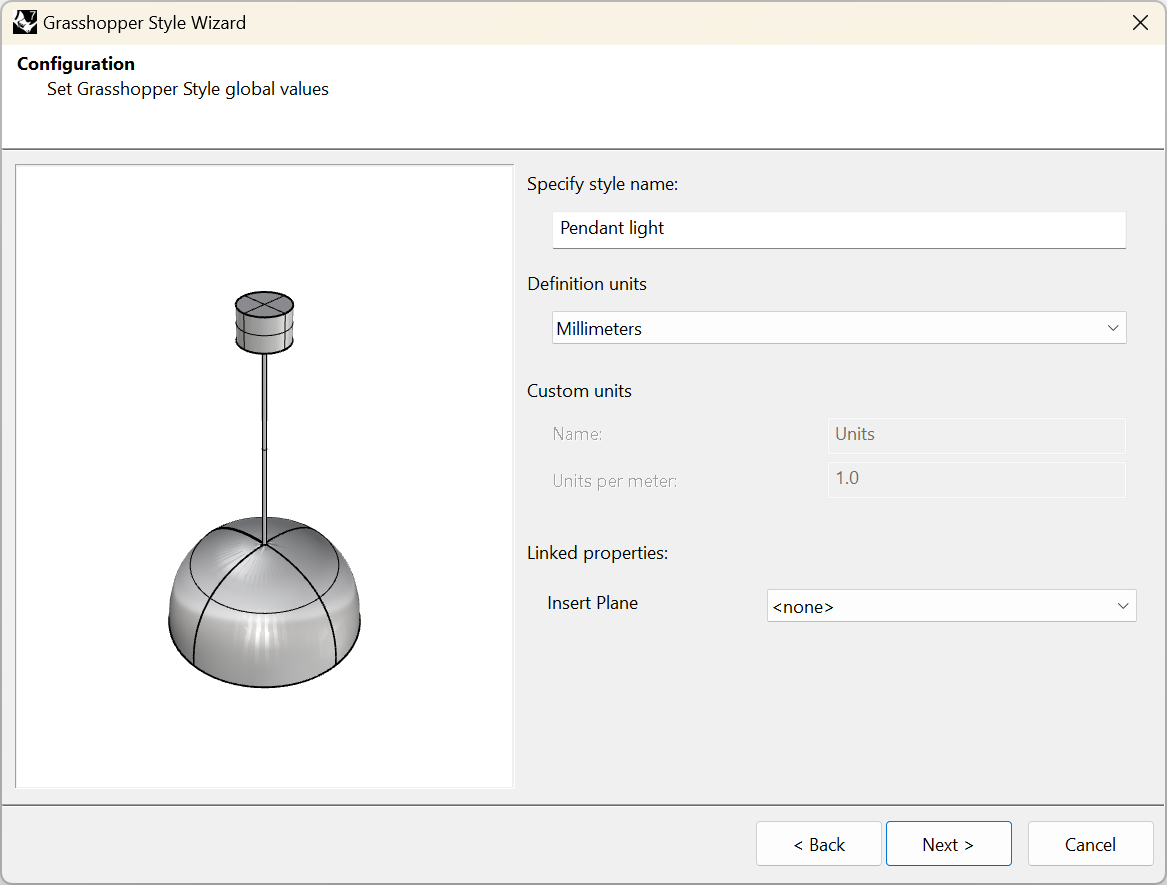Viewport: 1167px width, 885px height.
Task: Click the 'Units per meter:' label
Action: pos(615,481)
